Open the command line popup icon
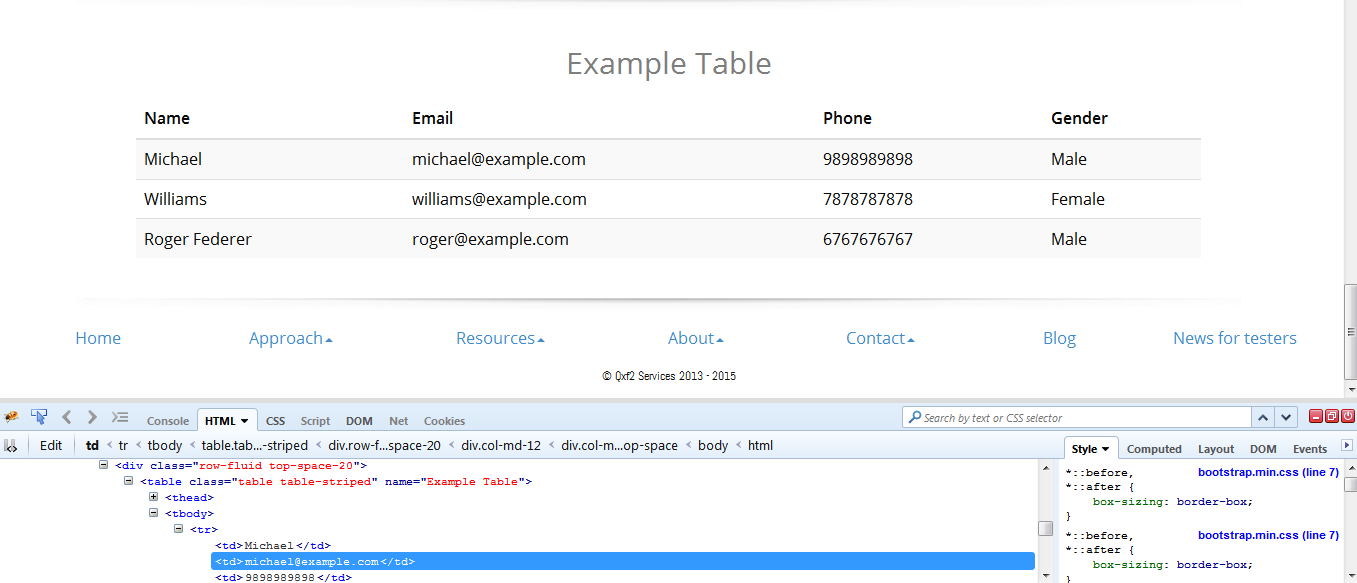Viewport: 1357px width, 583px height. pos(120,417)
